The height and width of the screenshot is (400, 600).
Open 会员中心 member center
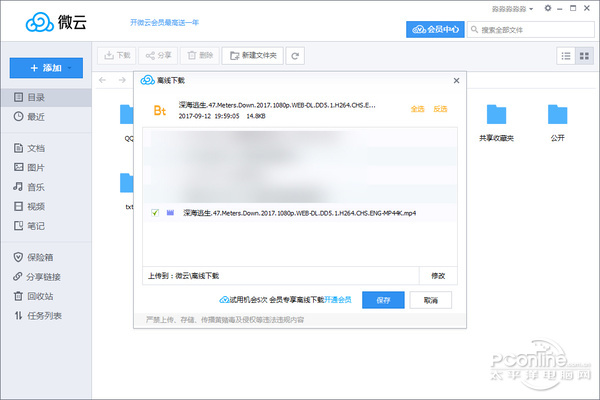pos(435,29)
